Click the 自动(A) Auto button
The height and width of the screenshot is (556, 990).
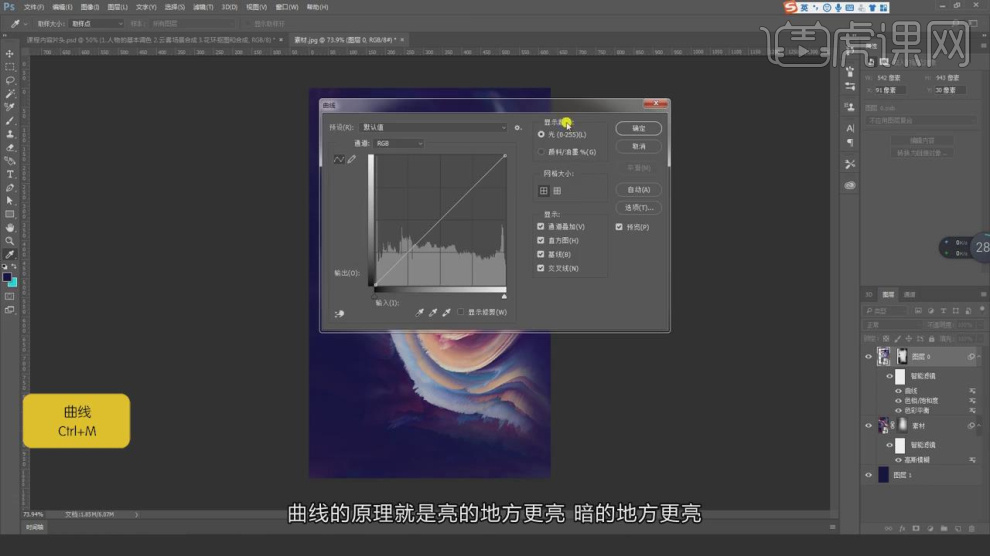tap(638, 190)
